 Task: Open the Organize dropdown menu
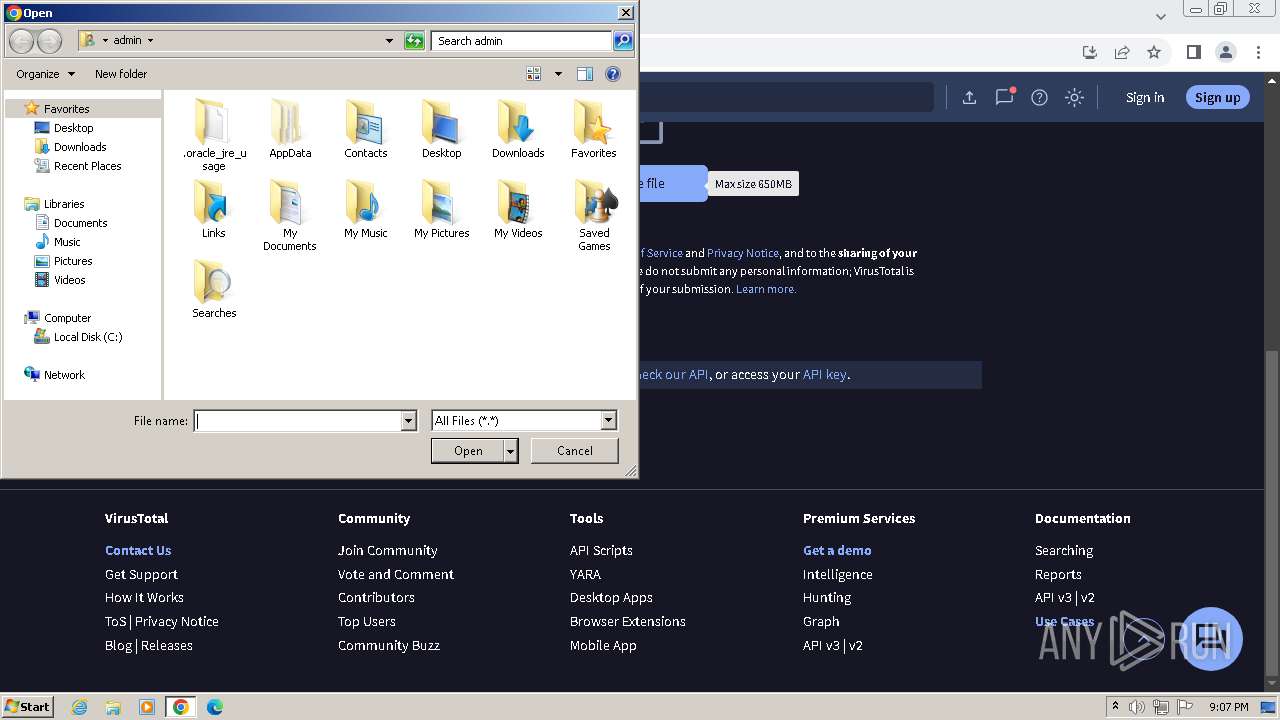click(x=45, y=74)
